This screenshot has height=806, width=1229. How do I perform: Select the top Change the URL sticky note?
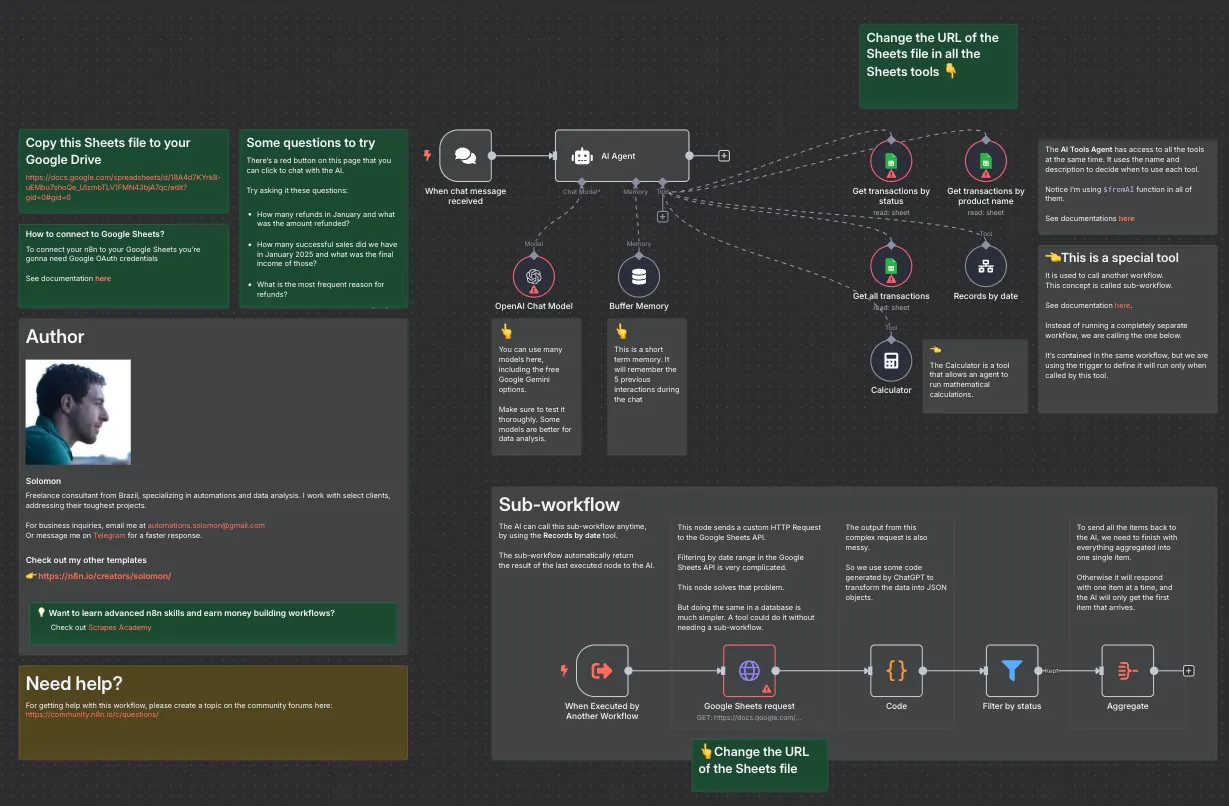[938, 66]
